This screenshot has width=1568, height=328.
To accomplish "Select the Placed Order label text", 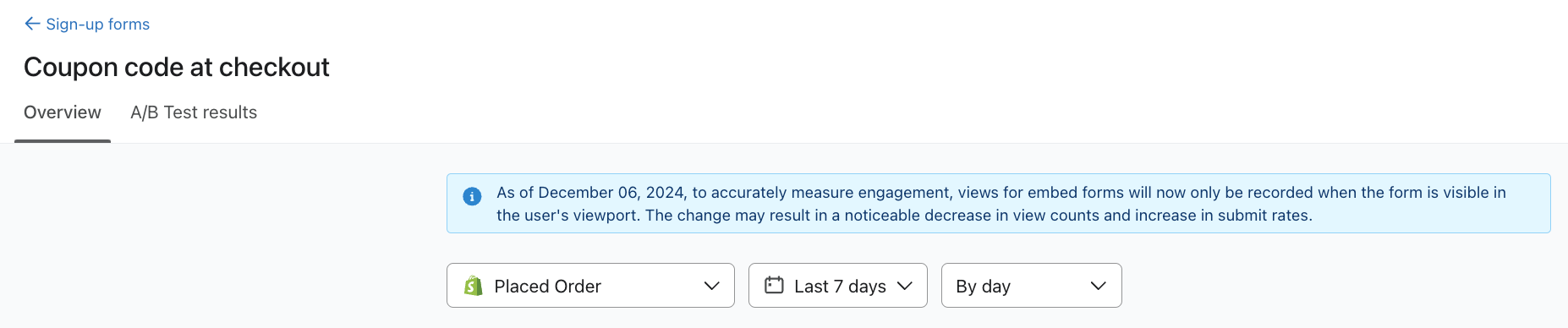I will 548,287.
